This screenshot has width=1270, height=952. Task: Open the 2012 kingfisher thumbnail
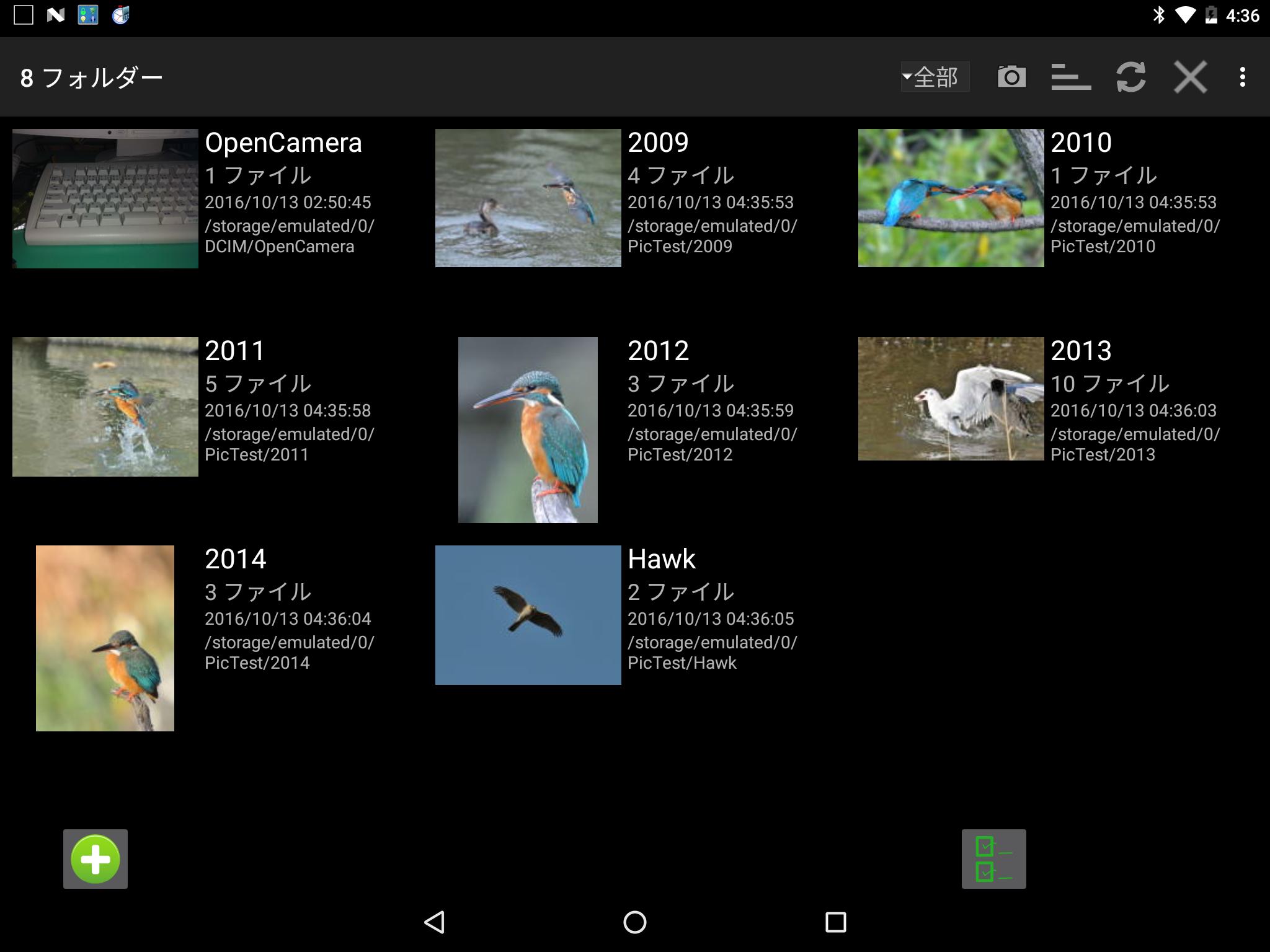coord(528,430)
